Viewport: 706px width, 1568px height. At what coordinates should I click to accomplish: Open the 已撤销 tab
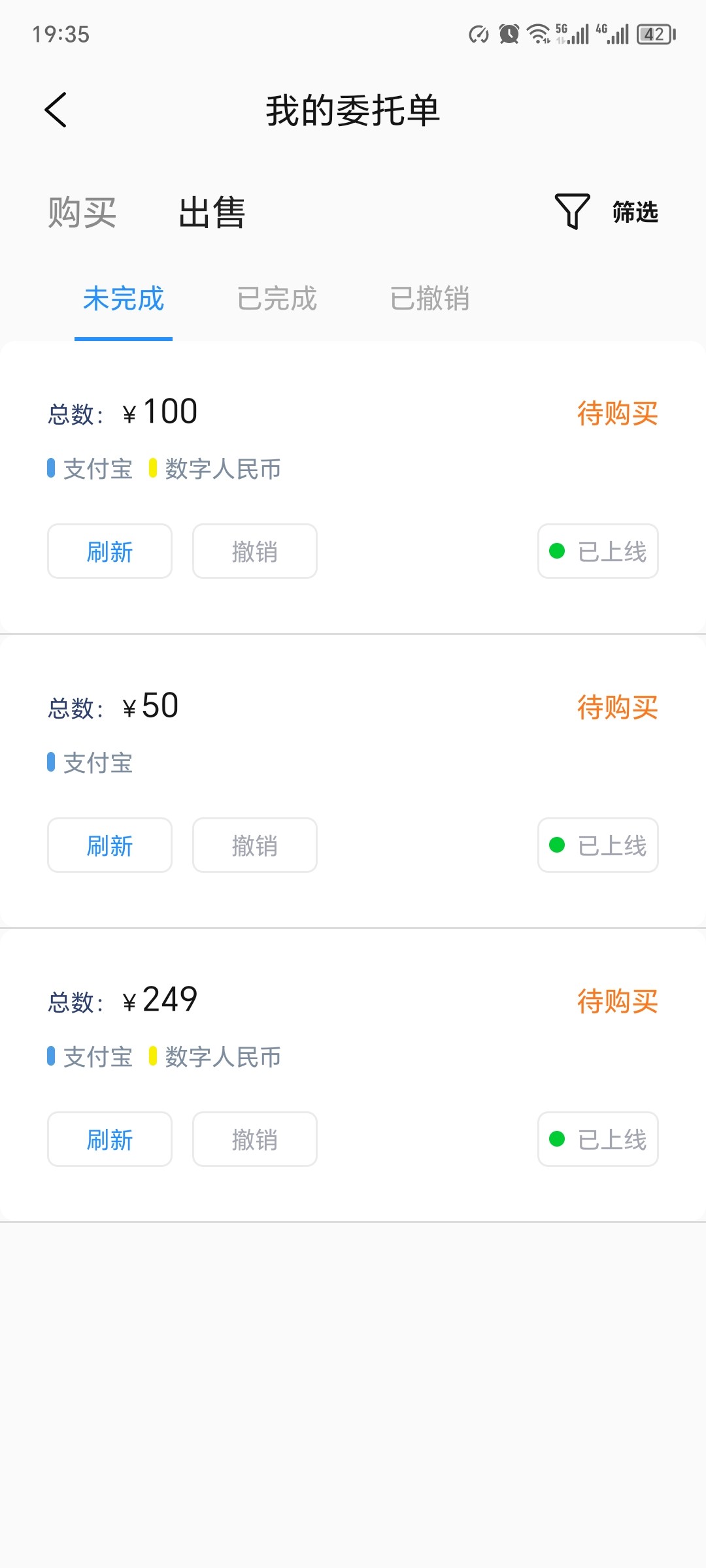click(429, 299)
